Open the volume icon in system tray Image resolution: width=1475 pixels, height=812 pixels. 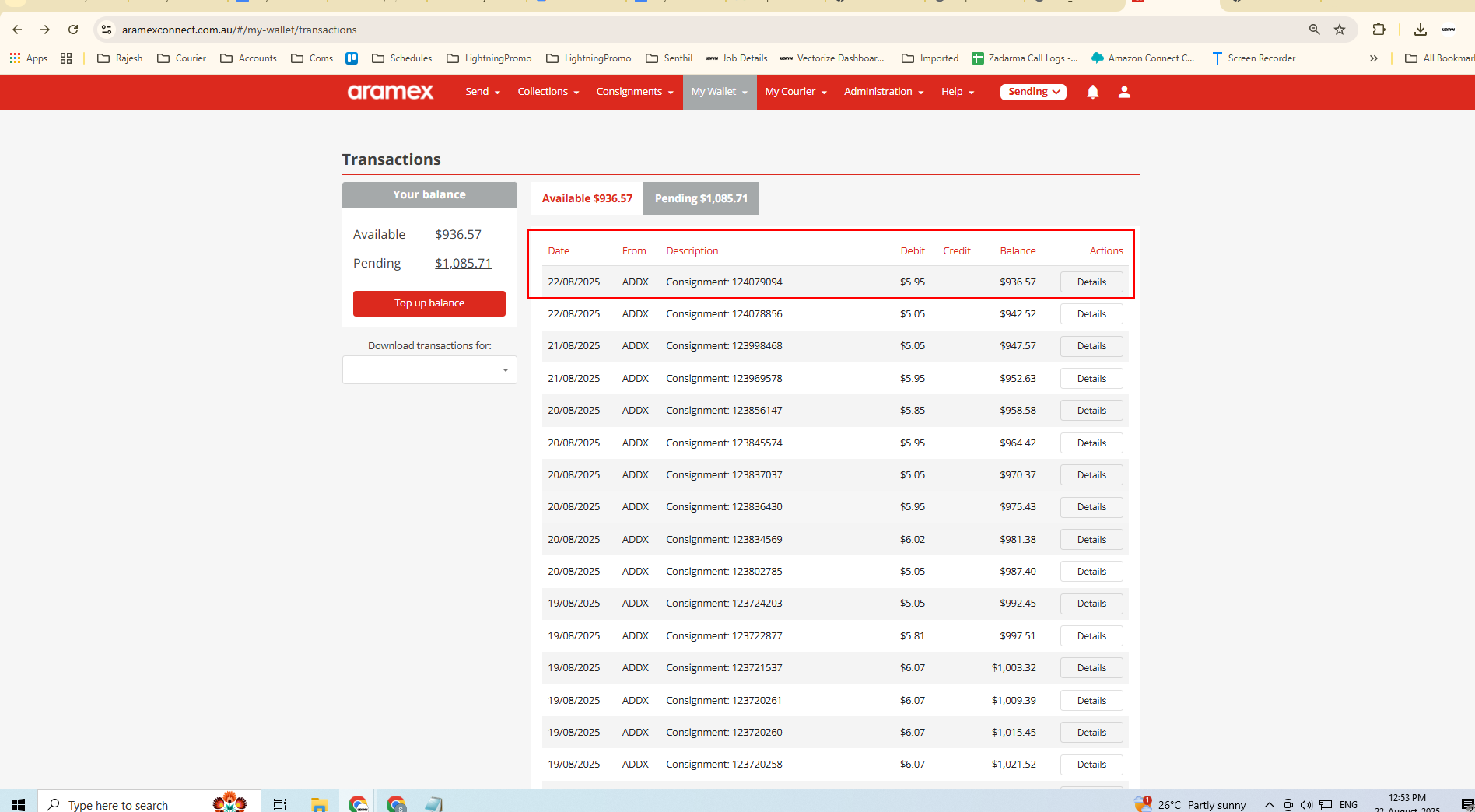pyautogui.click(x=1306, y=805)
